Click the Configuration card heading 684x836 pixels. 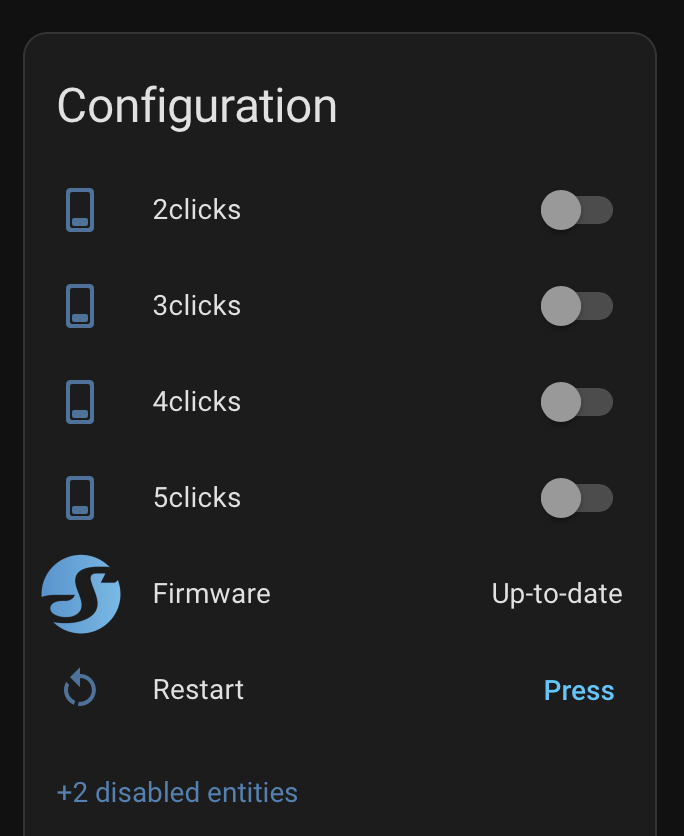pyautogui.click(x=197, y=106)
